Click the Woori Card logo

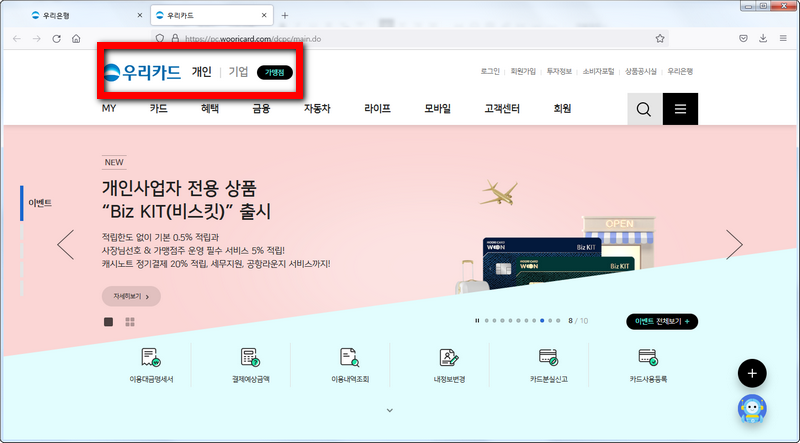tap(142, 72)
